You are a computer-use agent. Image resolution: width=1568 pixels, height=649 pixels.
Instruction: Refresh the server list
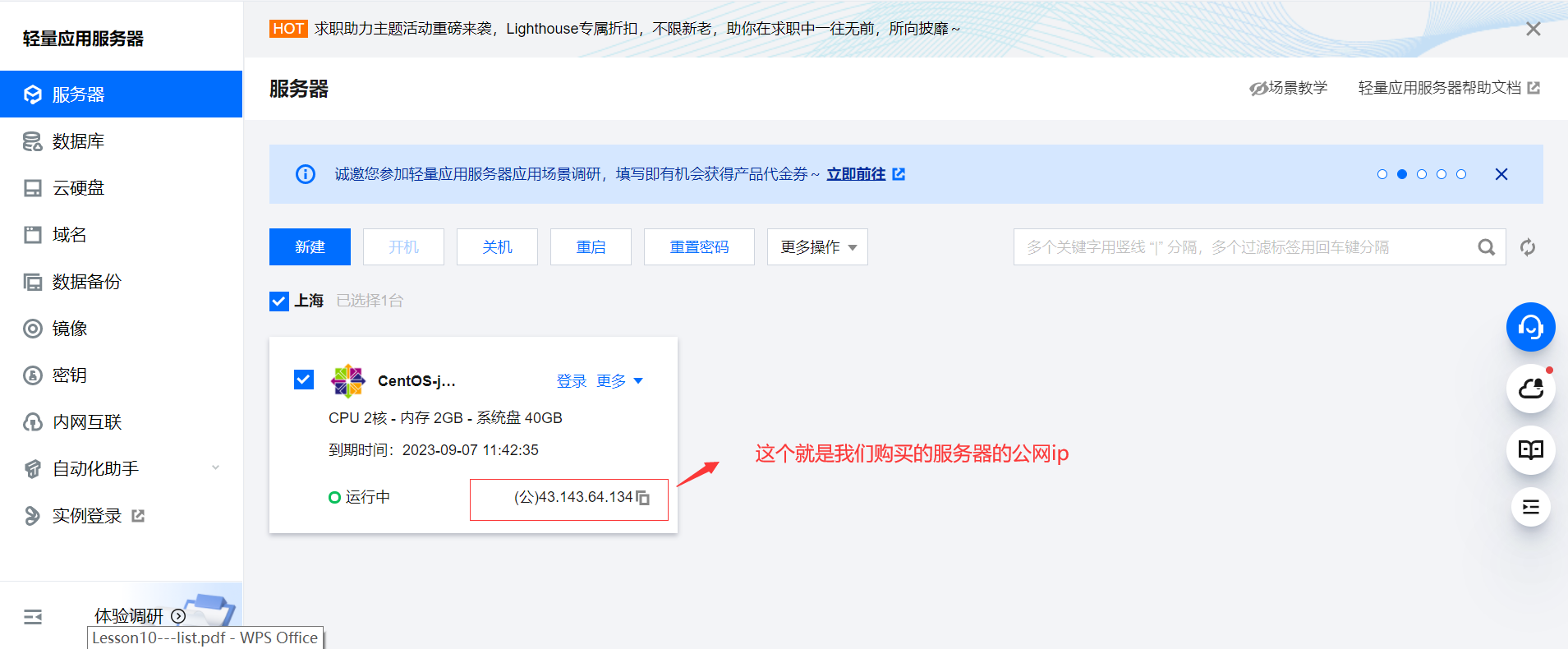1528,247
